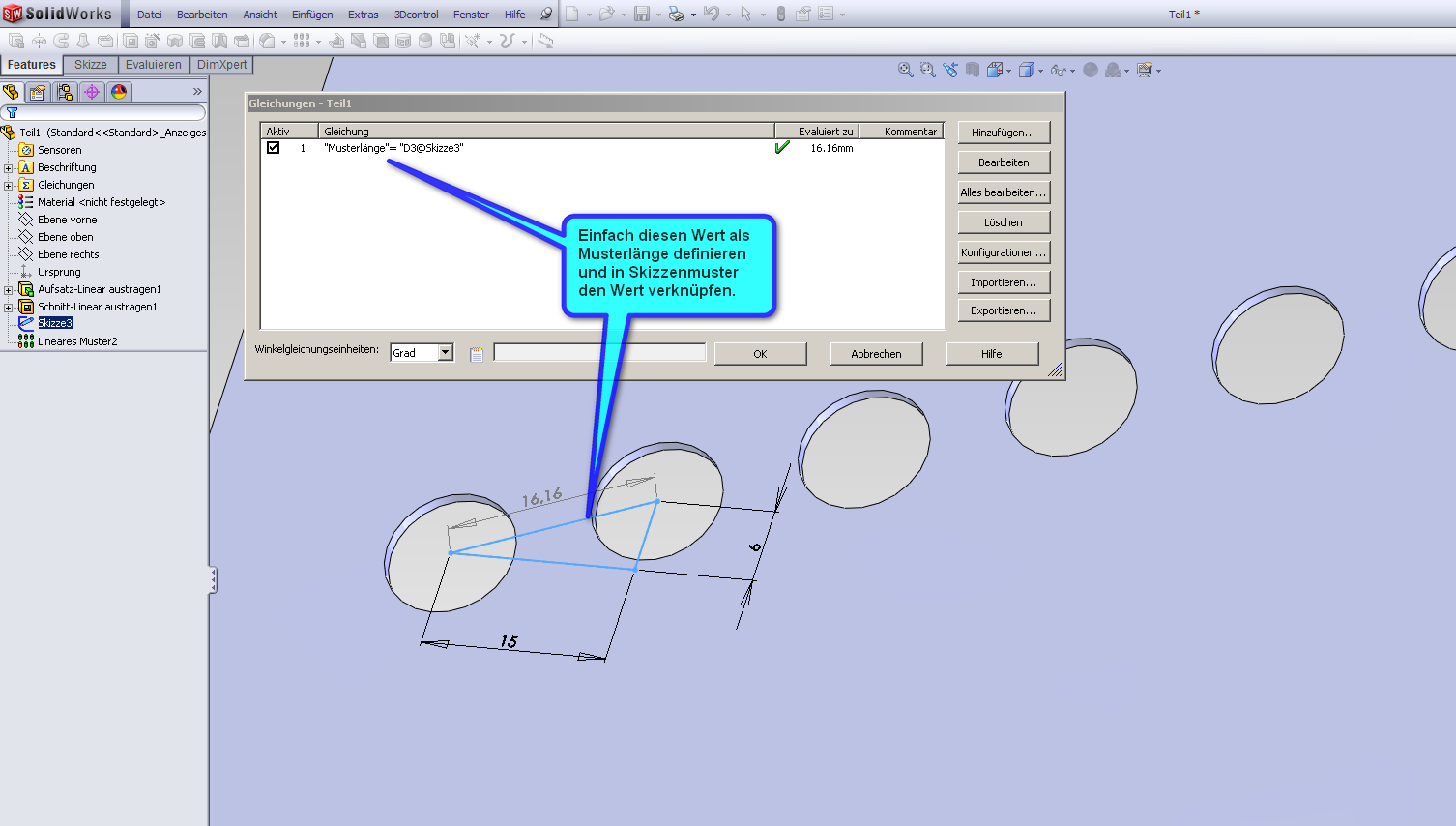Open the DimXpertManager crosshair panel icon
Screen dimensions: 1456x826
(x=92, y=92)
